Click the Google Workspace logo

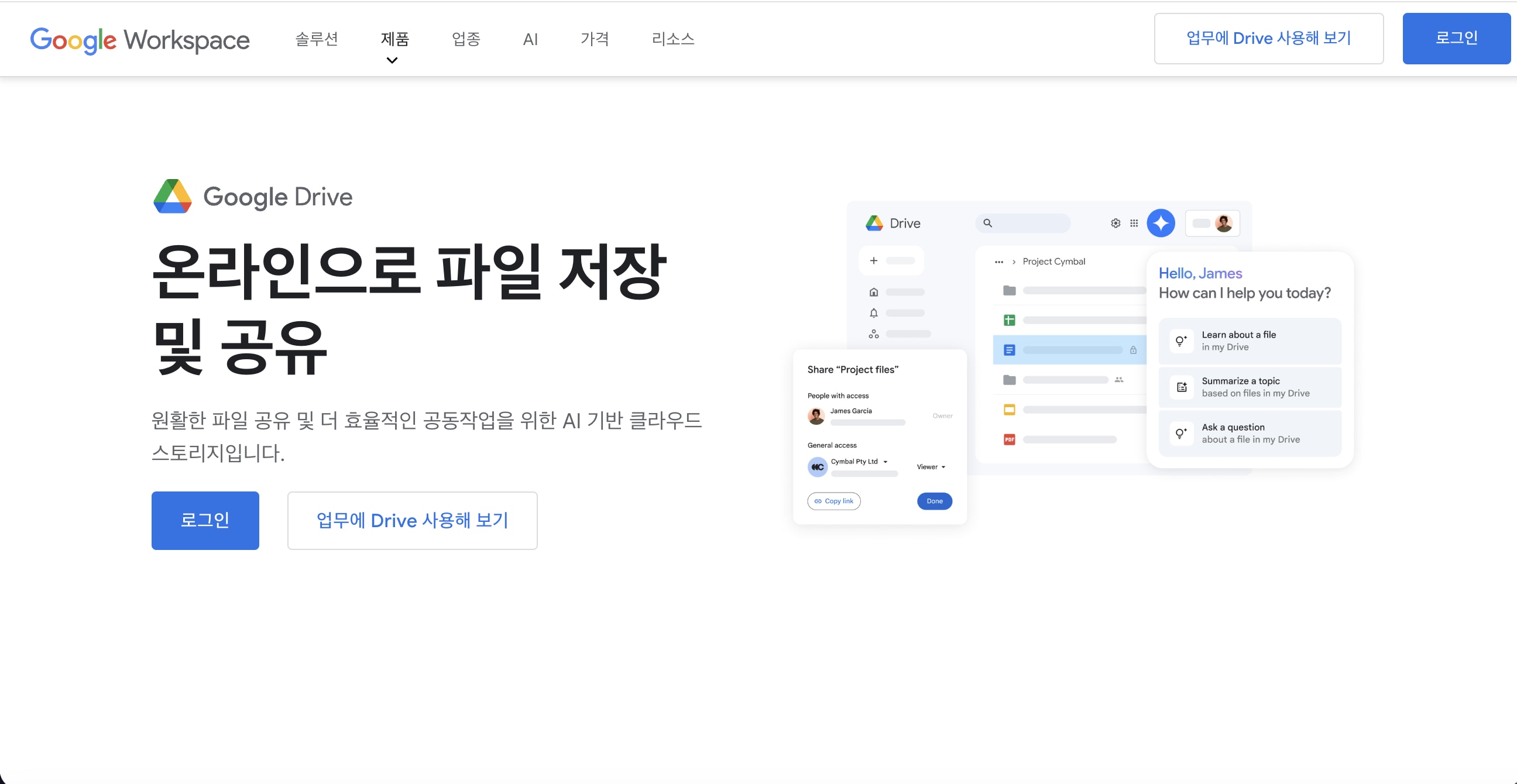pos(139,39)
